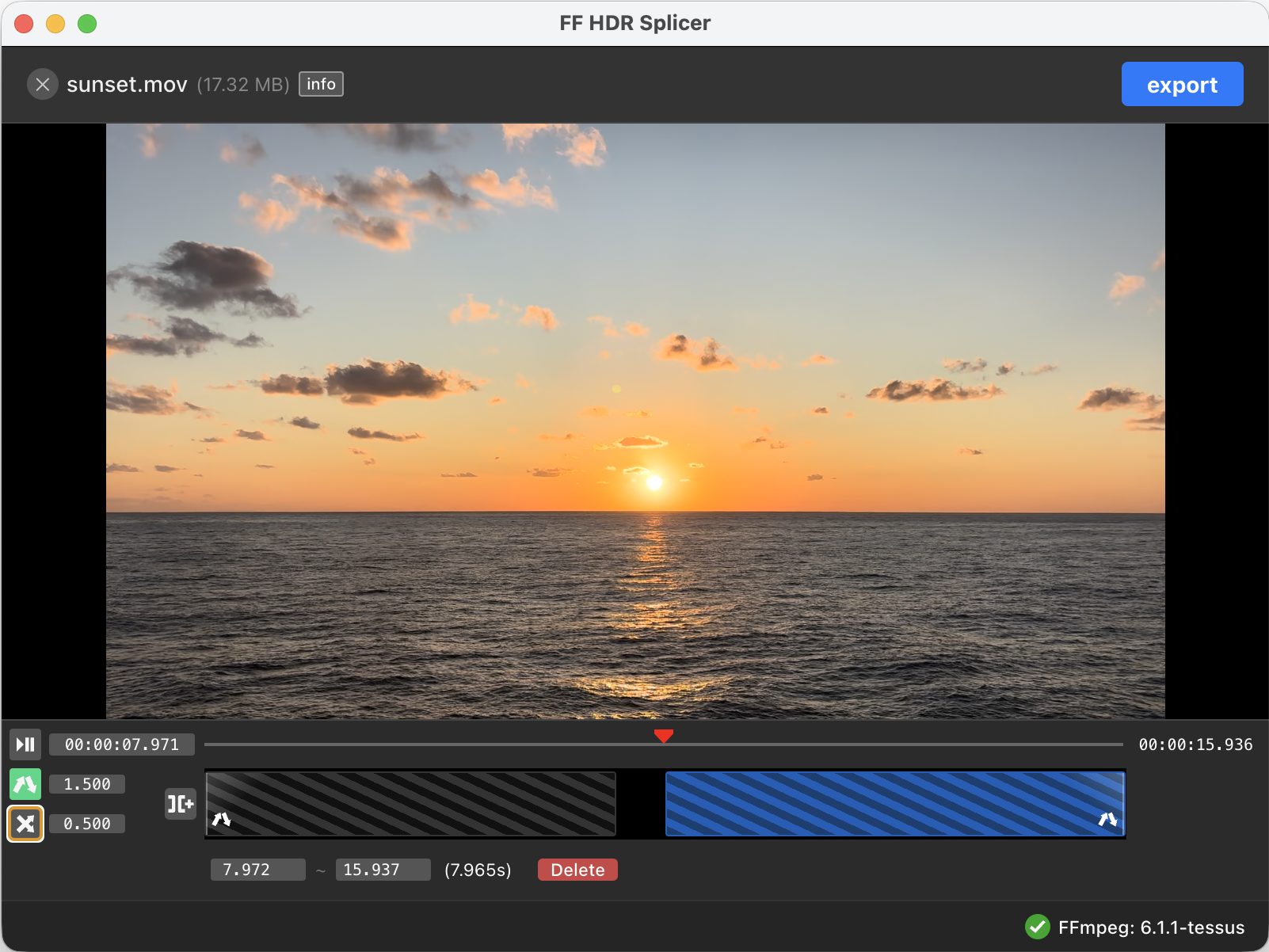Open the info popup for sunset.mov
The image size is (1269, 952).
321,84
